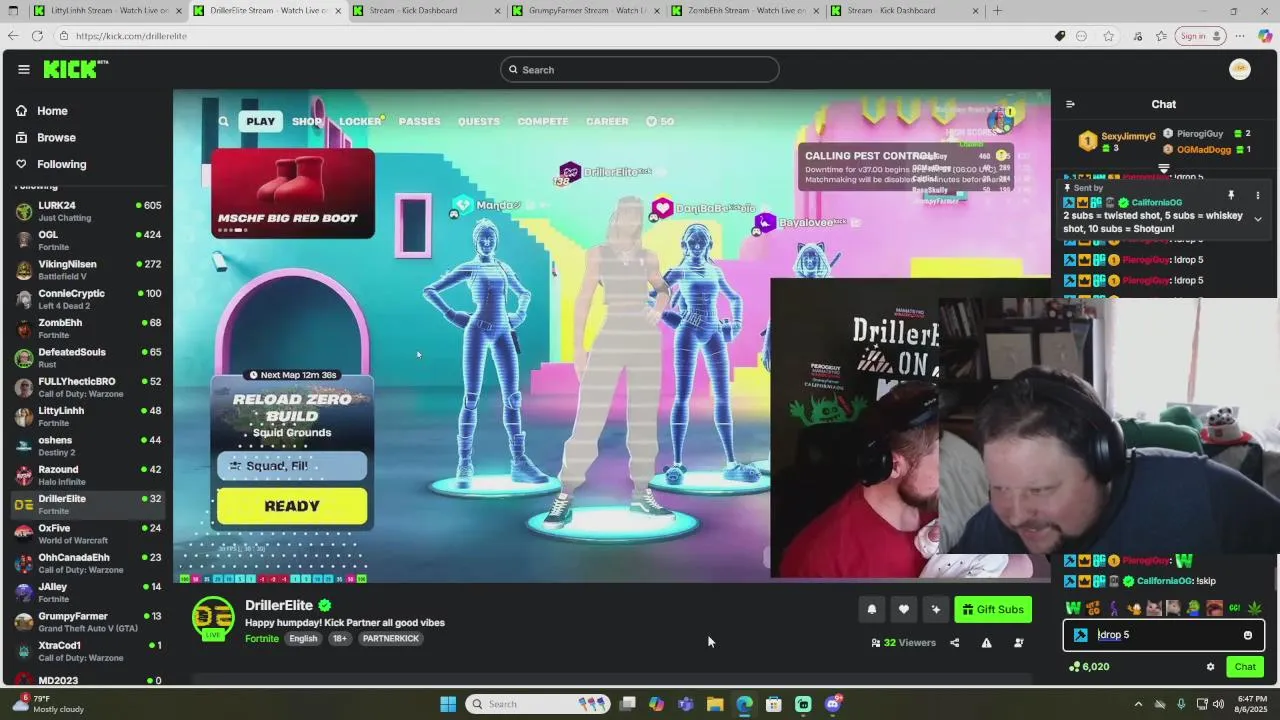Open Following in the sidebar
1280x720 pixels.
(x=61, y=164)
